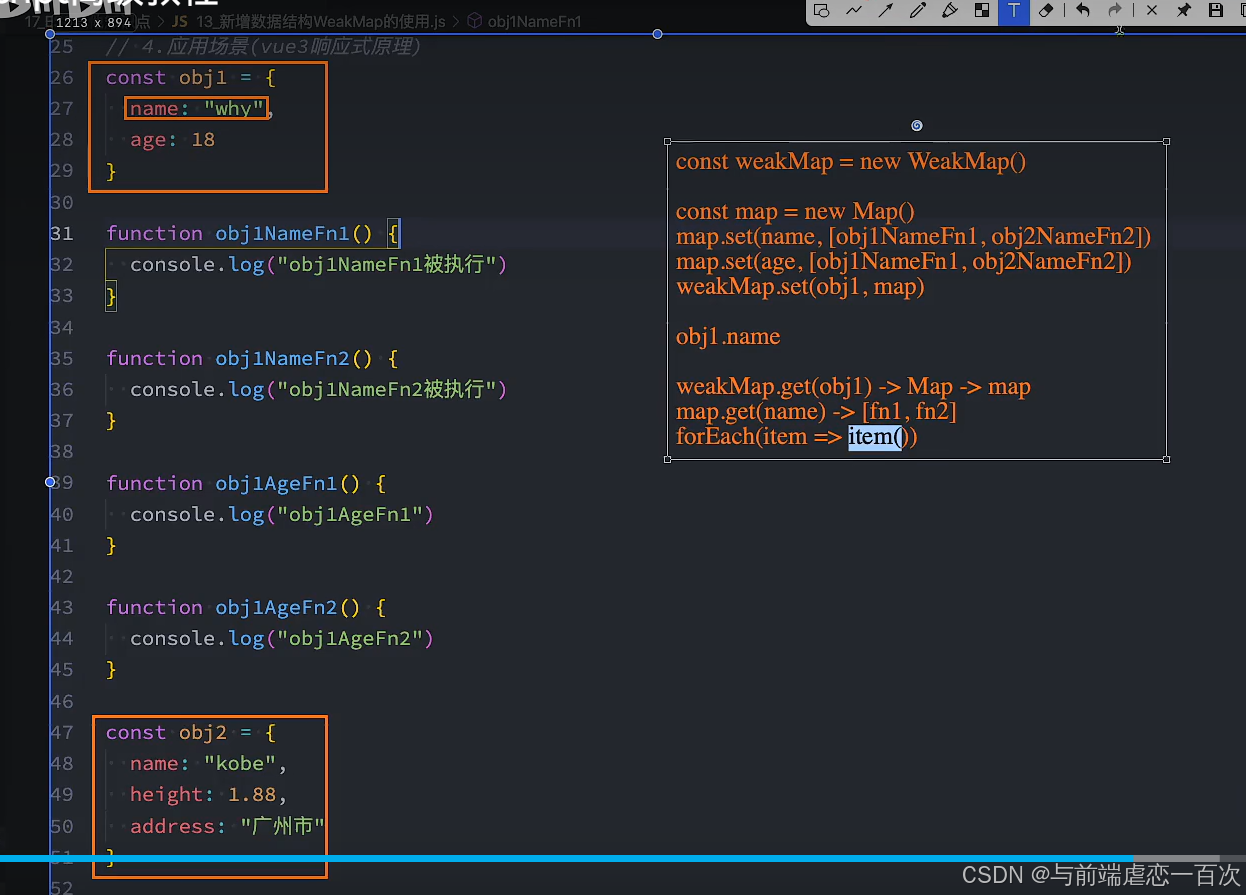
Task: Select the highlighter marker tool
Action: [x=950, y=11]
